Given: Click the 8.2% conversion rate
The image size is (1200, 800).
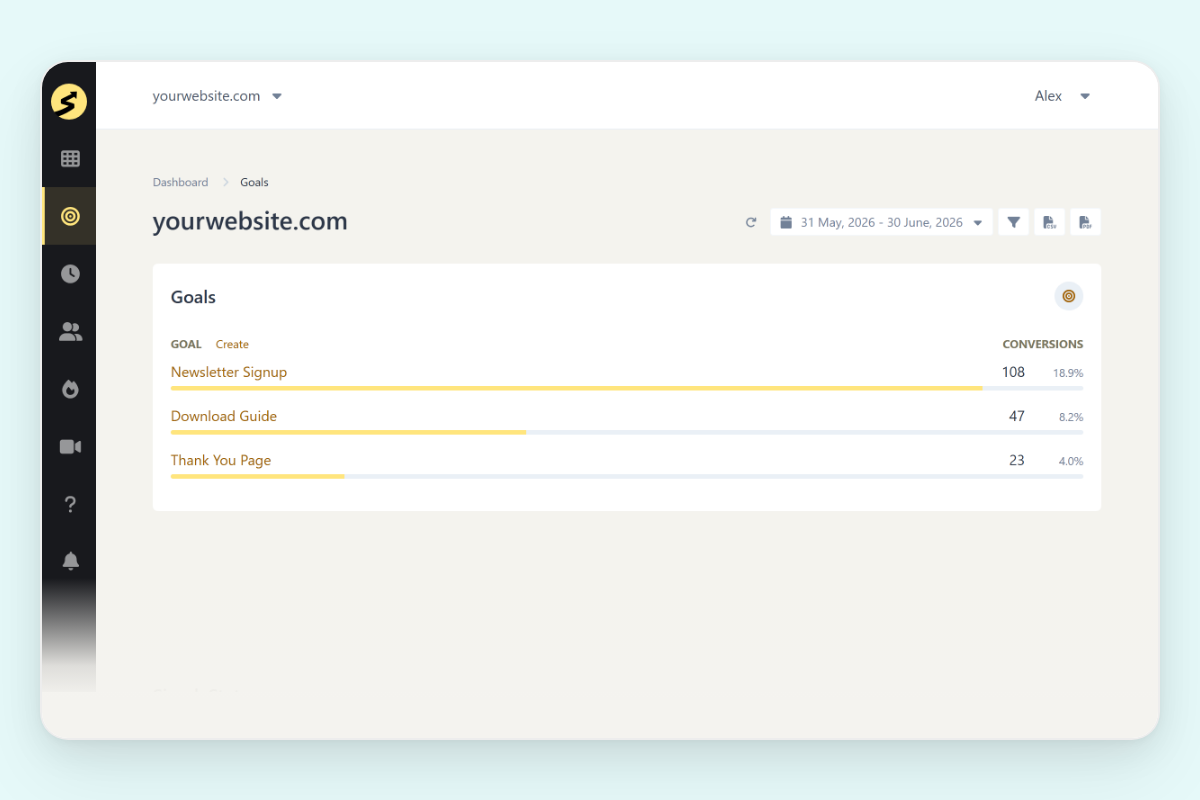Looking at the screenshot, I should pyautogui.click(x=1071, y=417).
